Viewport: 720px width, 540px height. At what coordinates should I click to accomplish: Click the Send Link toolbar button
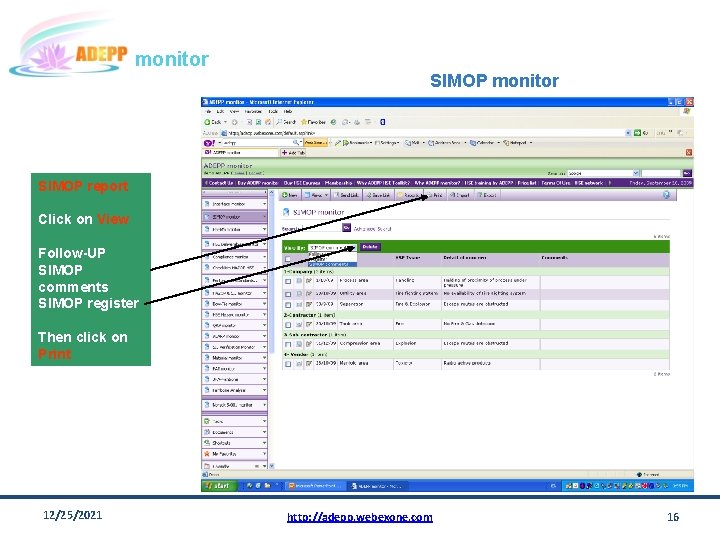(x=347, y=195)
